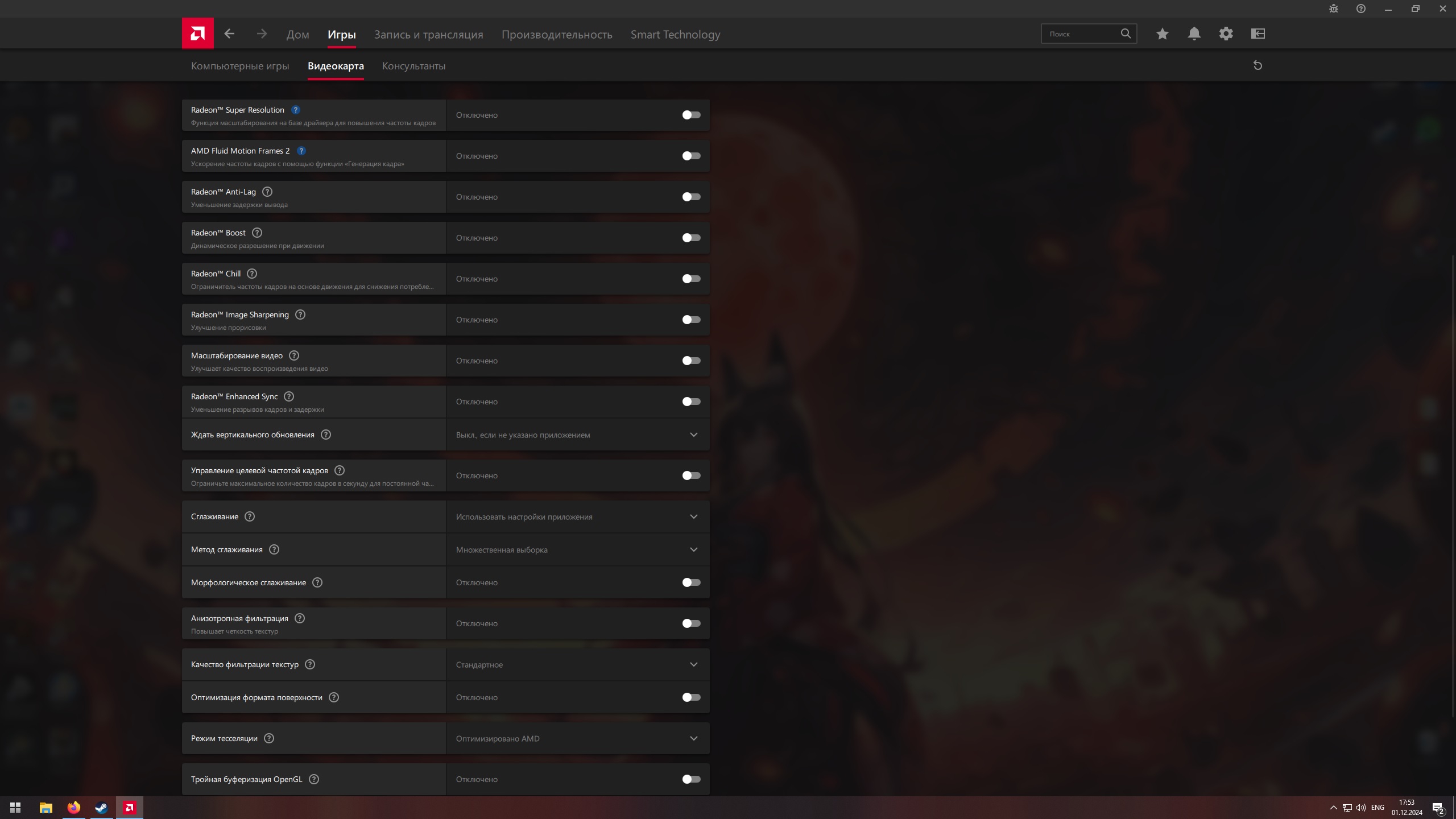This screenshot has height=819, width=1456.
Task: Show help for Radeon Enhanced Sync
Action: 289,396
